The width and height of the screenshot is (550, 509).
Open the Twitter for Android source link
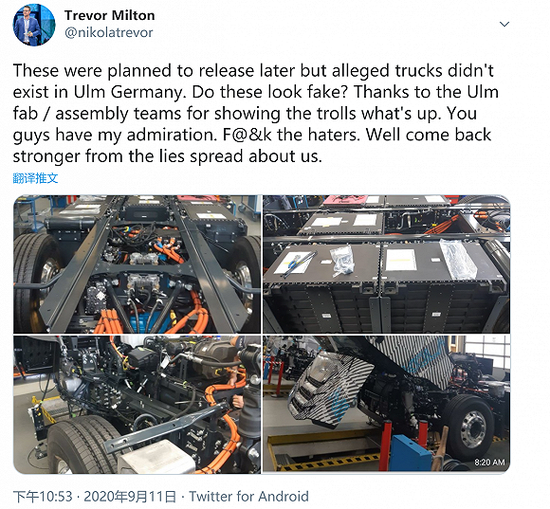click(x=249, y=497)
